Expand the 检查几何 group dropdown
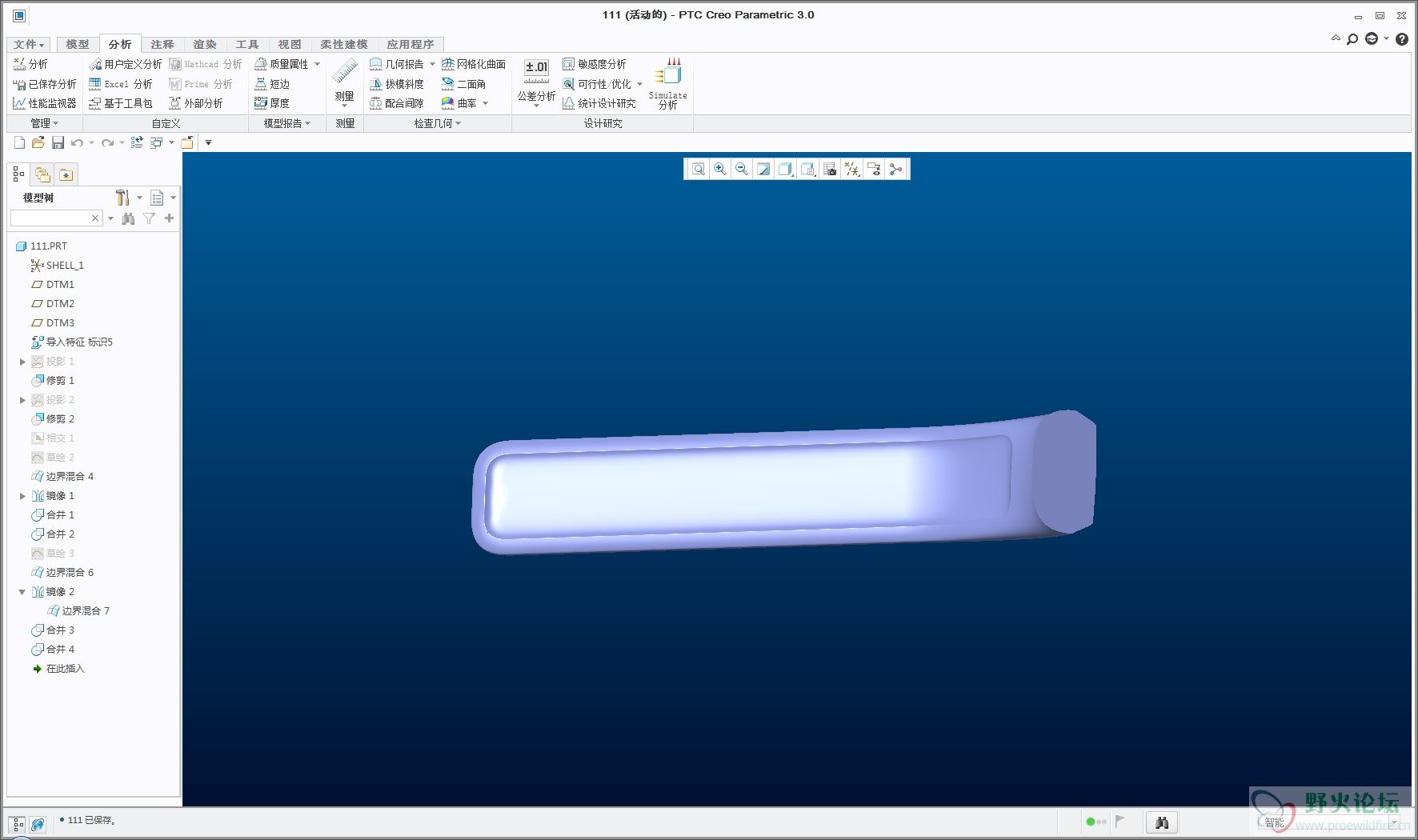The height and width of the screenshot is (840, 1418). (438, 123)
